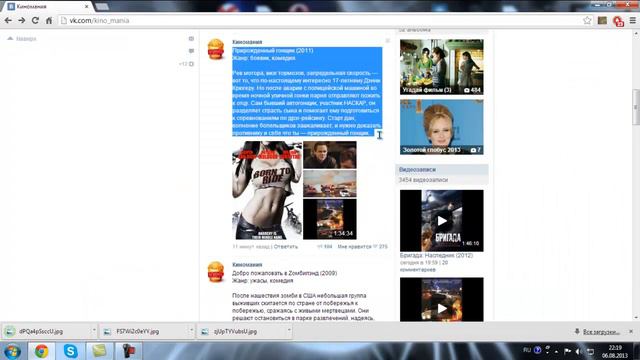Screen dimensions: 640x360
Task: Expand dropdown arrow for FS7Wi2c0eYY.jpg
Action: [x=191, y=330]
